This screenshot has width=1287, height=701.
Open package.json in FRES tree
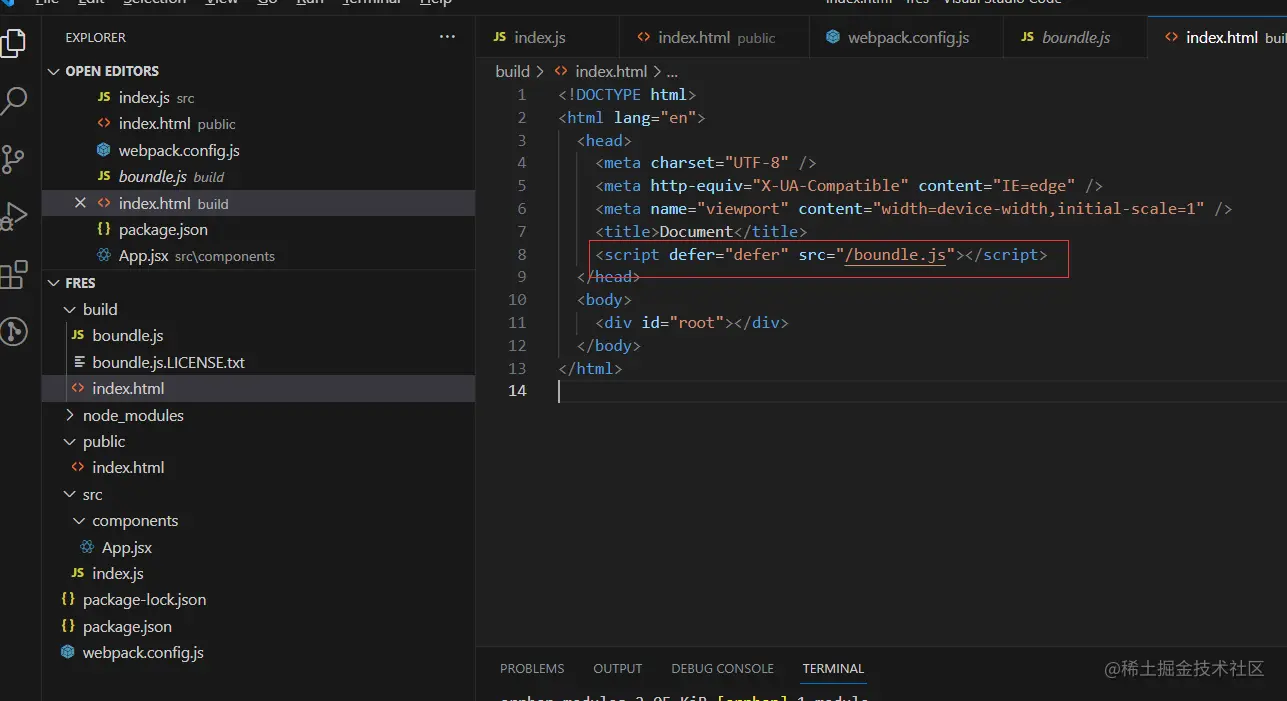pos(258,626)
